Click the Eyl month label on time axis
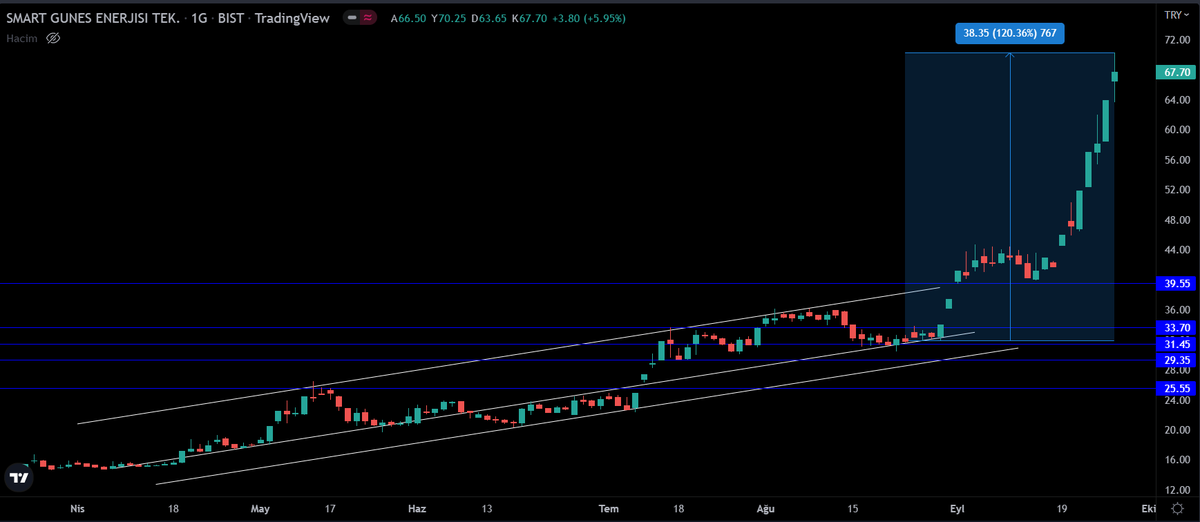 click(957, 509)
